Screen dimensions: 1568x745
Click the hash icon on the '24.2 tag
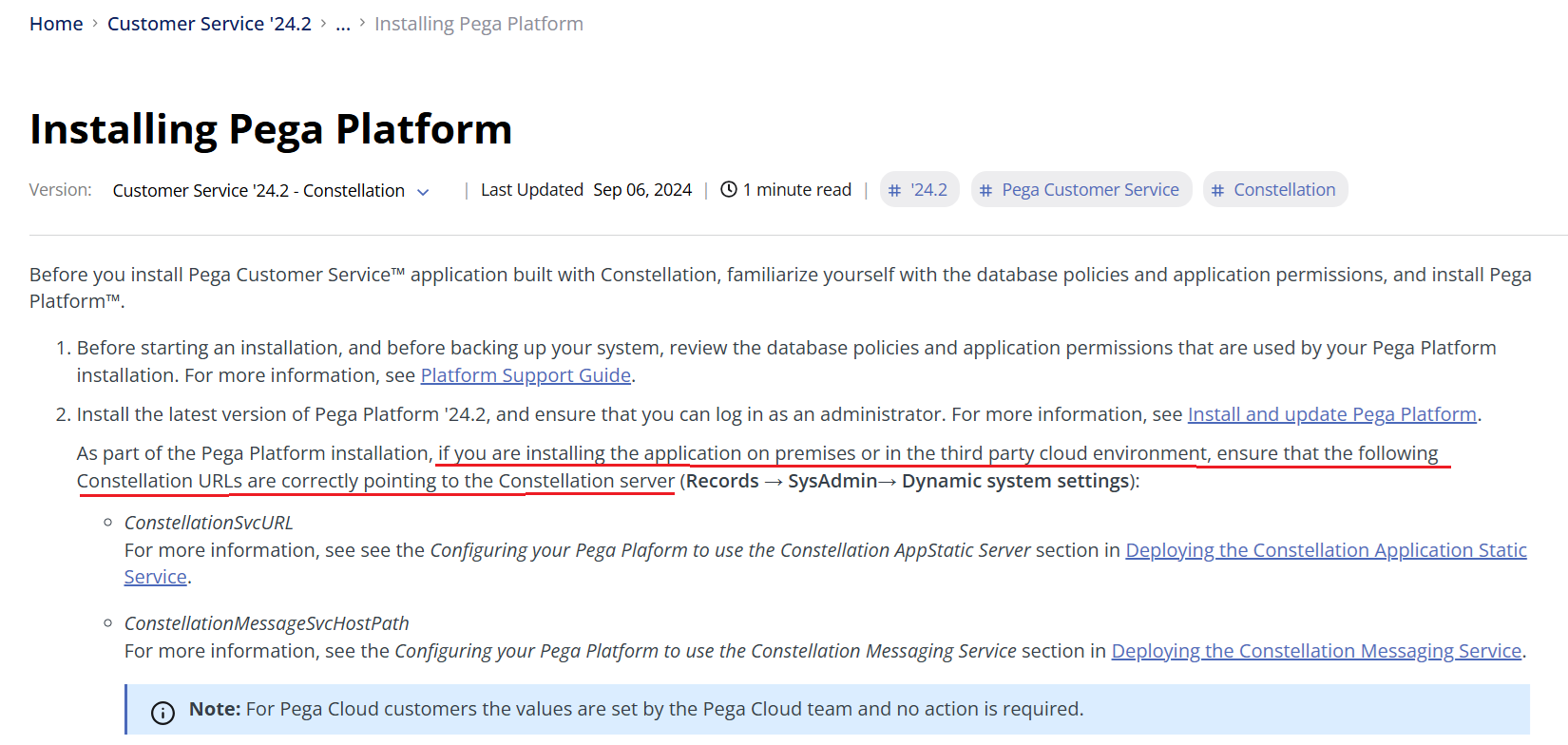[x=894, y=191]
